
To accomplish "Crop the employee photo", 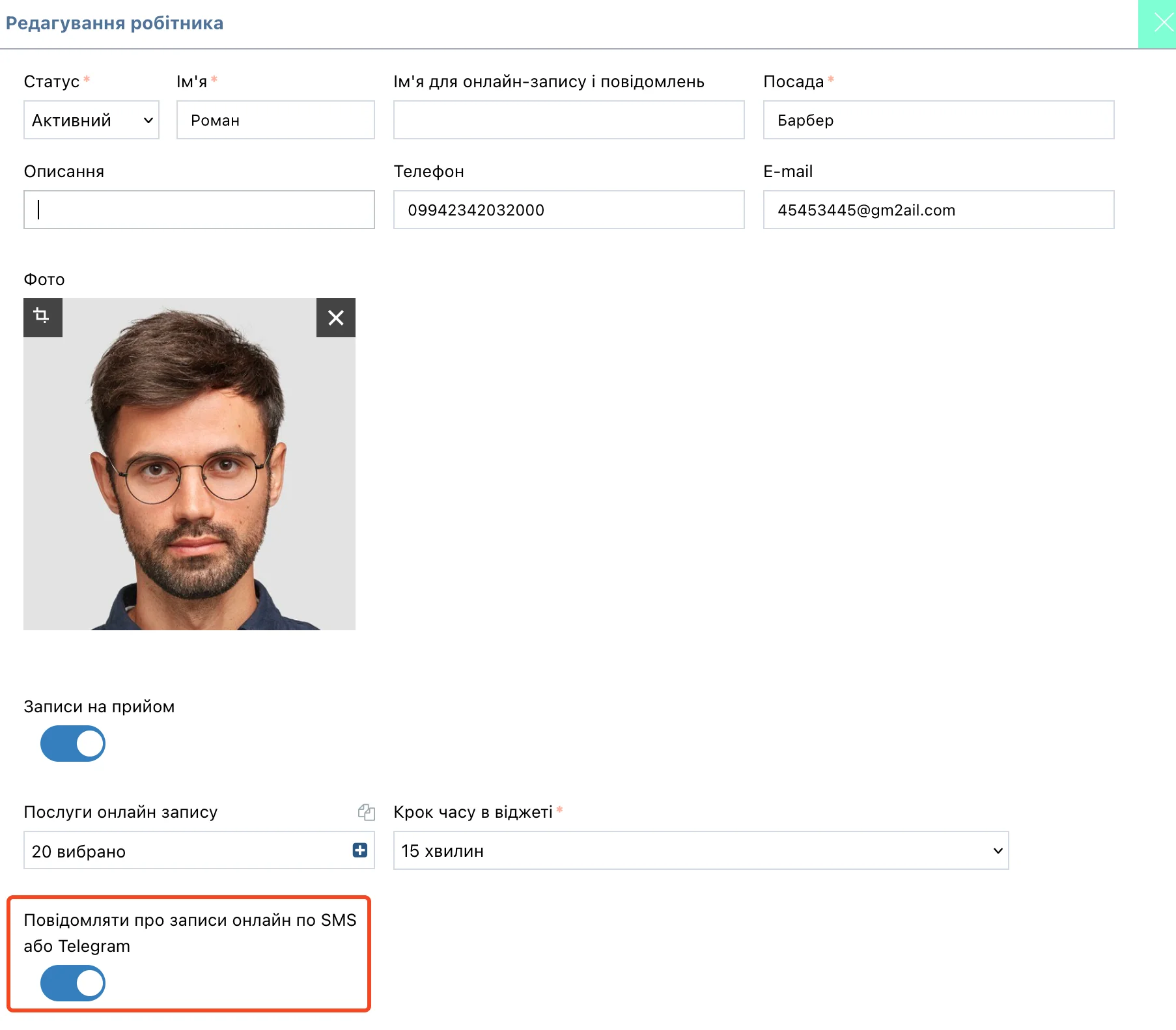I will 43,318.
